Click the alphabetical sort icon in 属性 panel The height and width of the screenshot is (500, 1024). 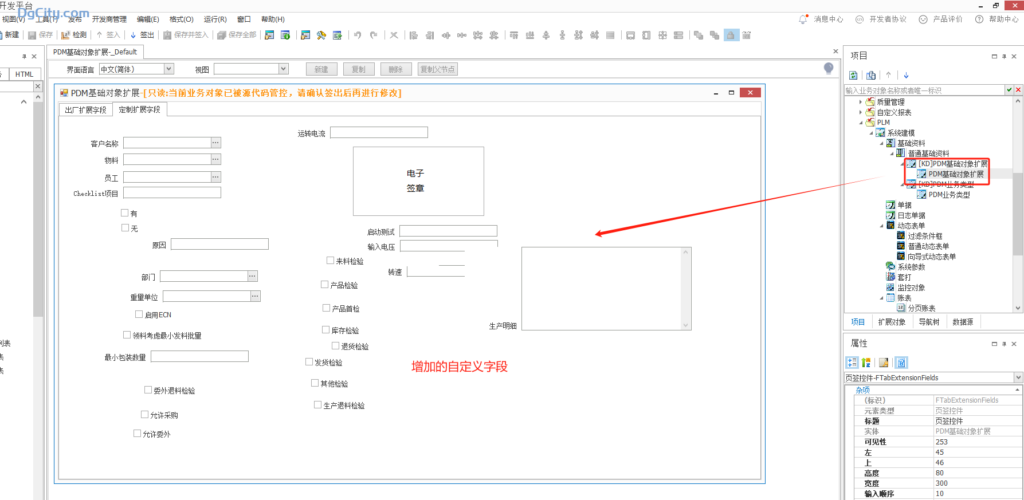[866, 362]
